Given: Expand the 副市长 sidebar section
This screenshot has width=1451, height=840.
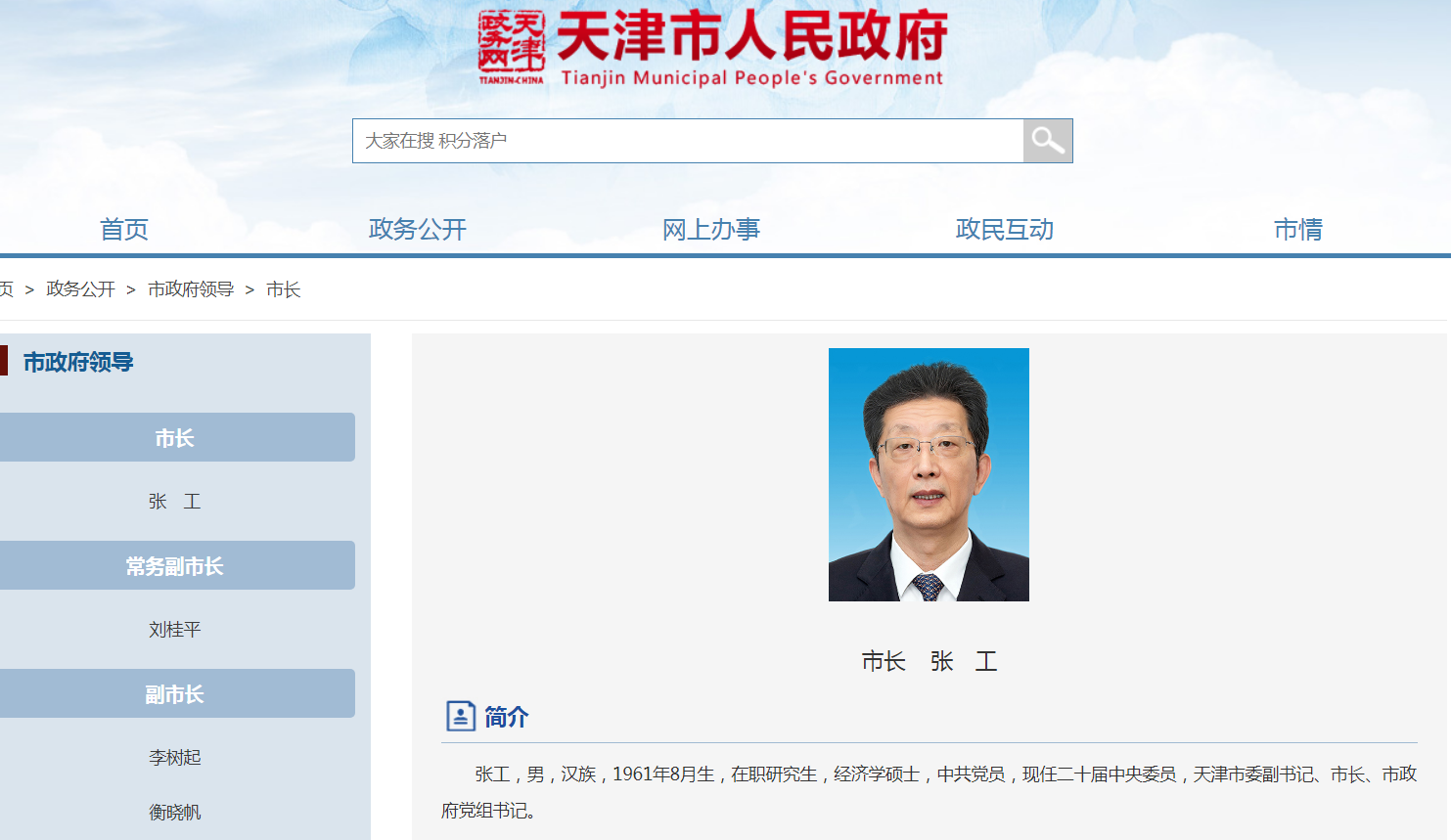Looking at the screenshot, I should [x=177, y=693].
